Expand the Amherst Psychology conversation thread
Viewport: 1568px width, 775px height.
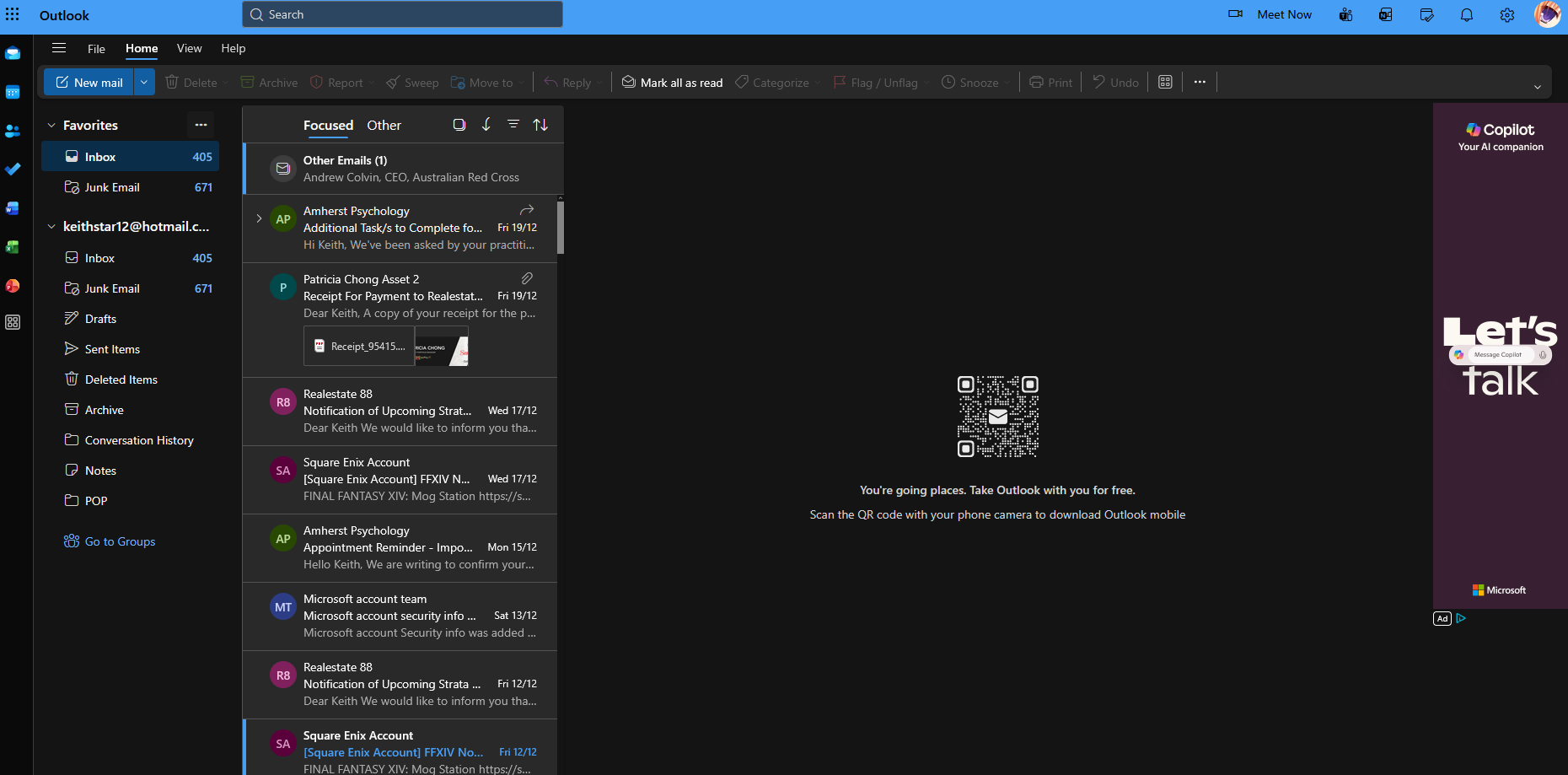[x=259, y=218]
